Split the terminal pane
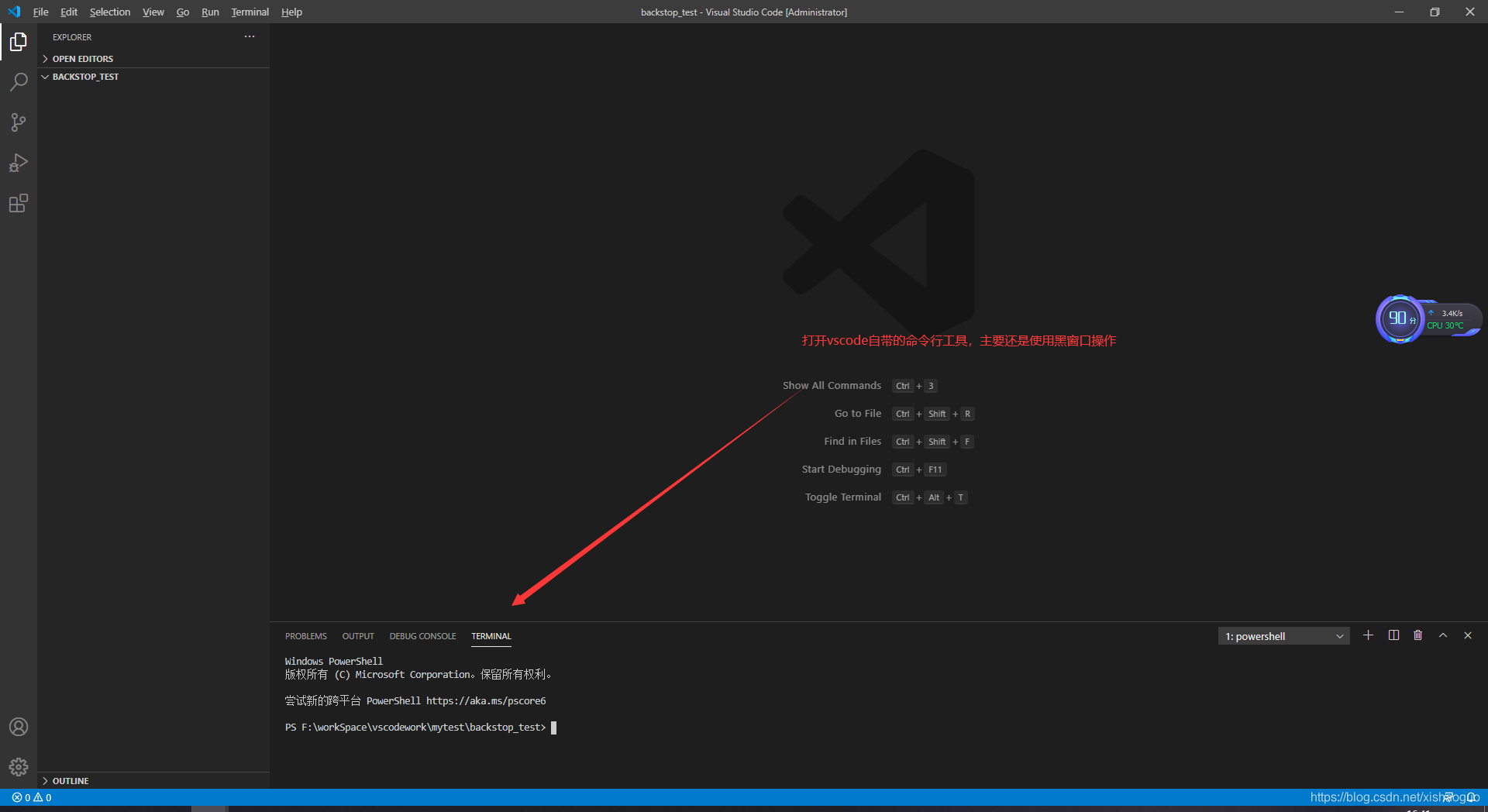The height and width of the screenshot is (812, 1488). click(x=1393, y=635)
